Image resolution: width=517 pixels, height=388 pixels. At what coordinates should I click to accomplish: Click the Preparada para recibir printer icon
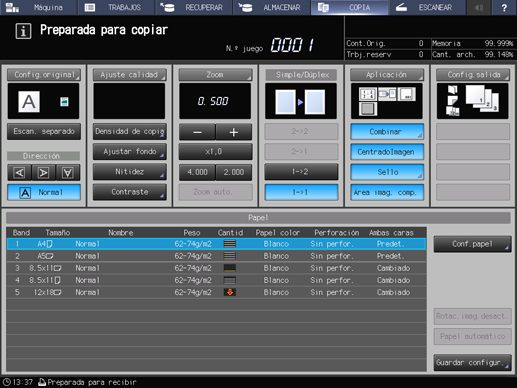[42, 382]
